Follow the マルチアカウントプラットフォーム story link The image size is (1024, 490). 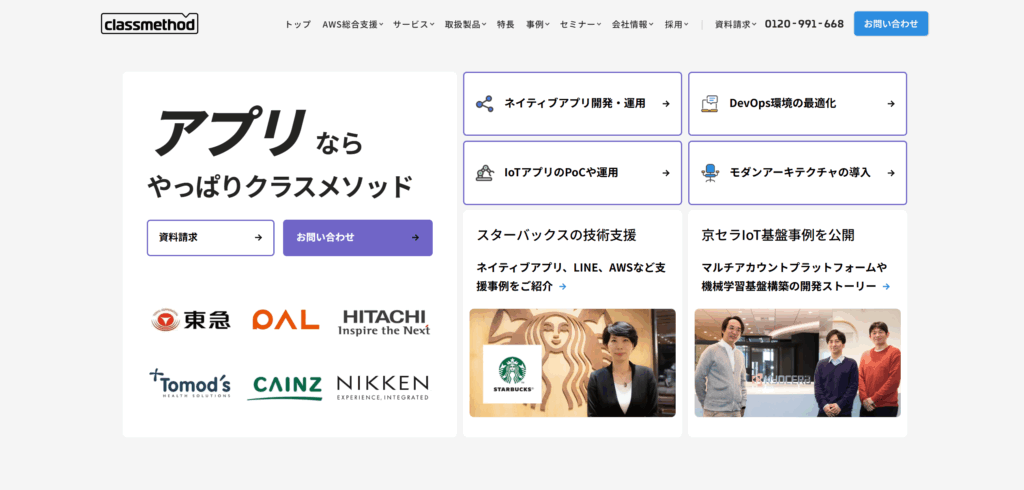click(795, 277)
